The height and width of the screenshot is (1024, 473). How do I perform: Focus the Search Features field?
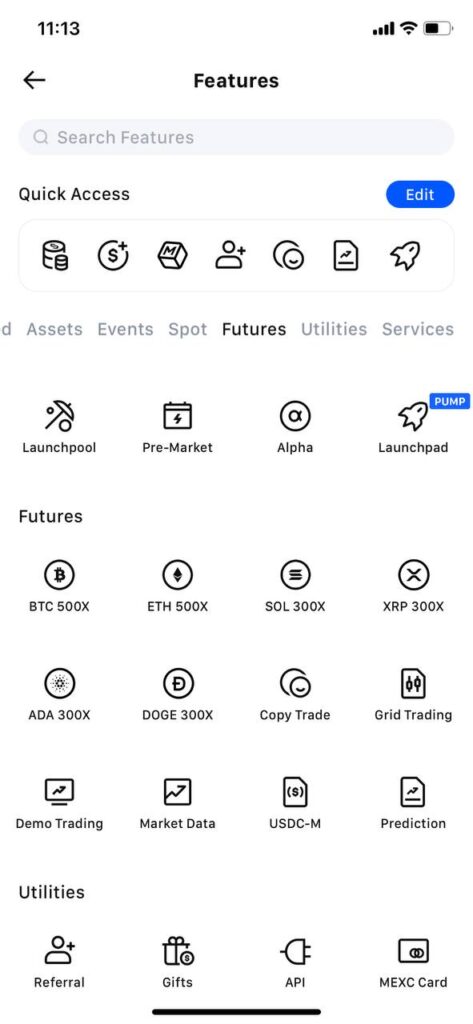point(236,137)
